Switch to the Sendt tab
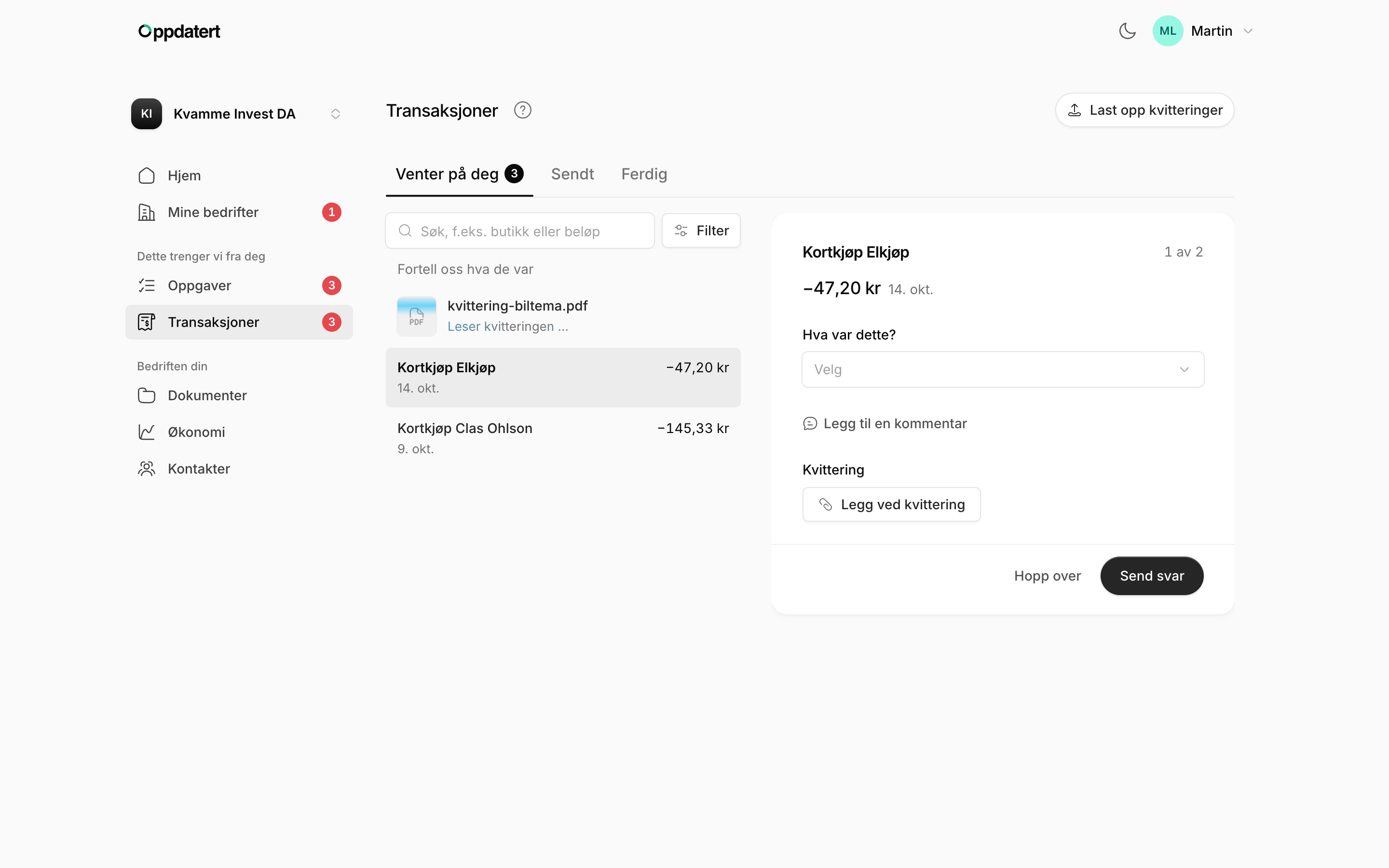Screen dimensions: 1389x868 pos(572,174)
